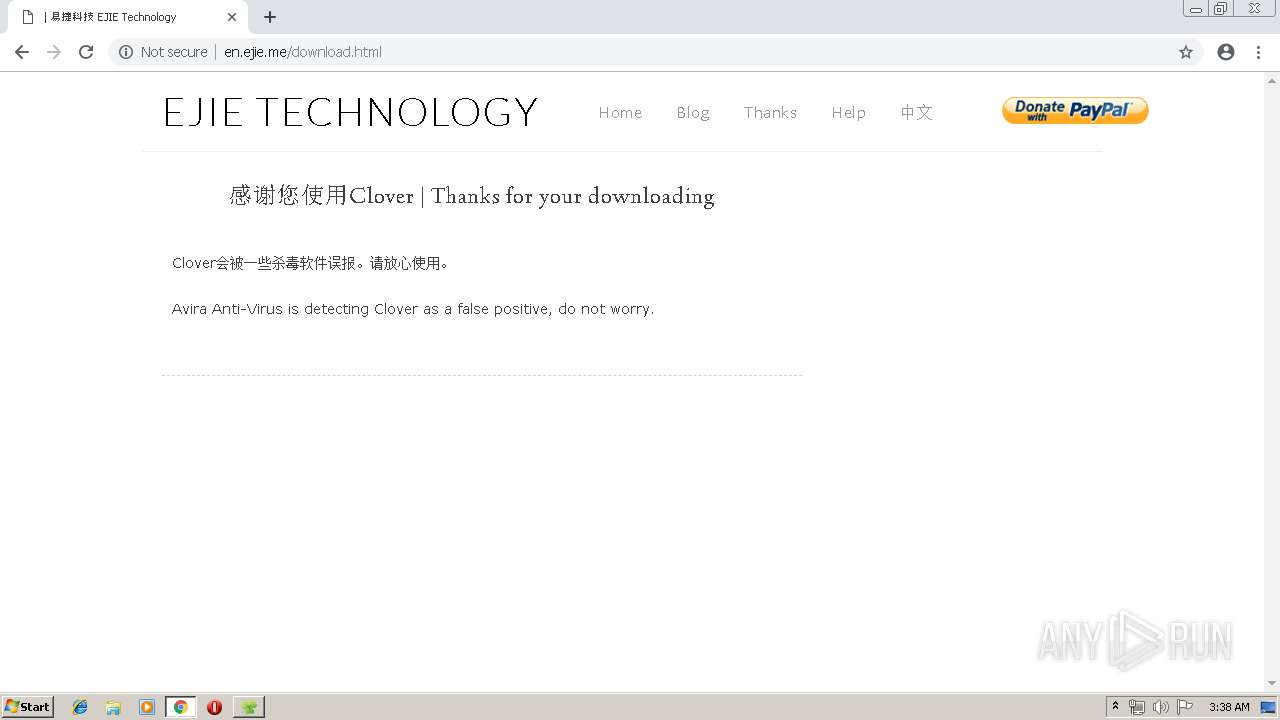The image size is (1280, 720).
Task: Go back to the previous page
Action: click(22, 52)
